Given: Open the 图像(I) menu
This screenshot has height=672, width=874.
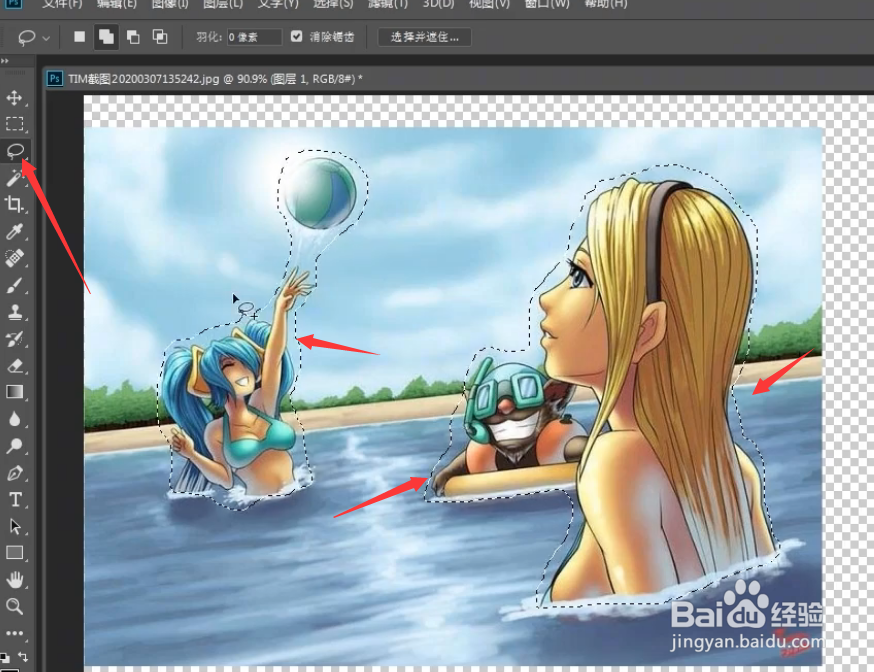Looking at the screenshot, I should coord(170,4).
